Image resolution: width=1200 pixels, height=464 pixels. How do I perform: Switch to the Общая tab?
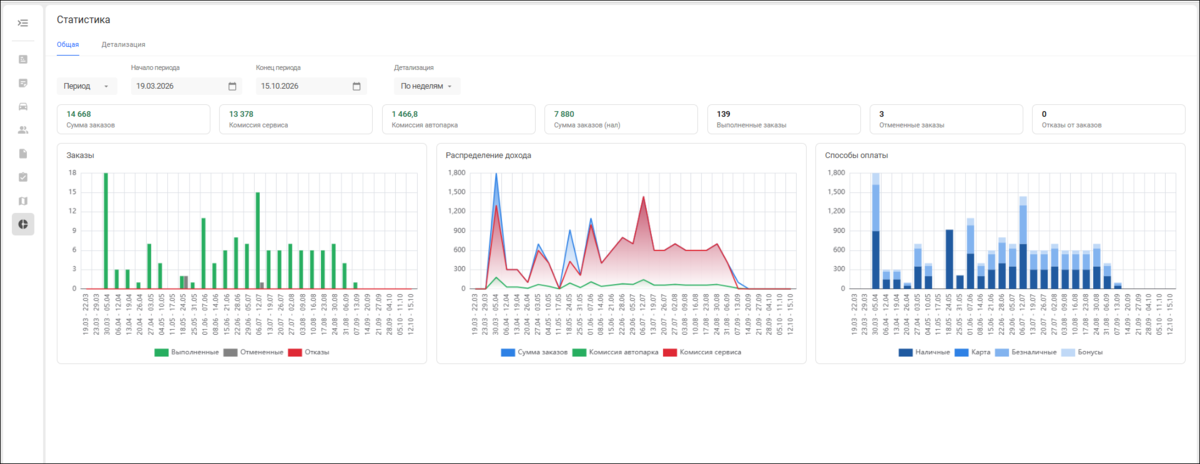pyautogui.click(x=67, y=44)
